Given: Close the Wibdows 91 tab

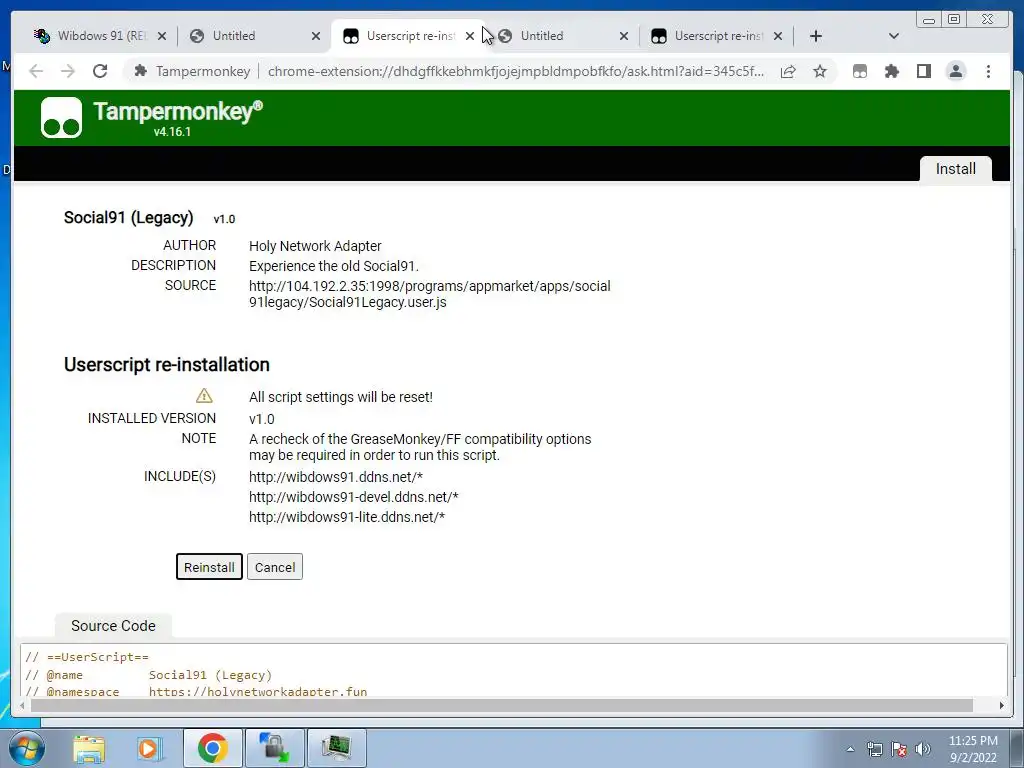Looking at the screenshot, I should [x=162, y=36].
